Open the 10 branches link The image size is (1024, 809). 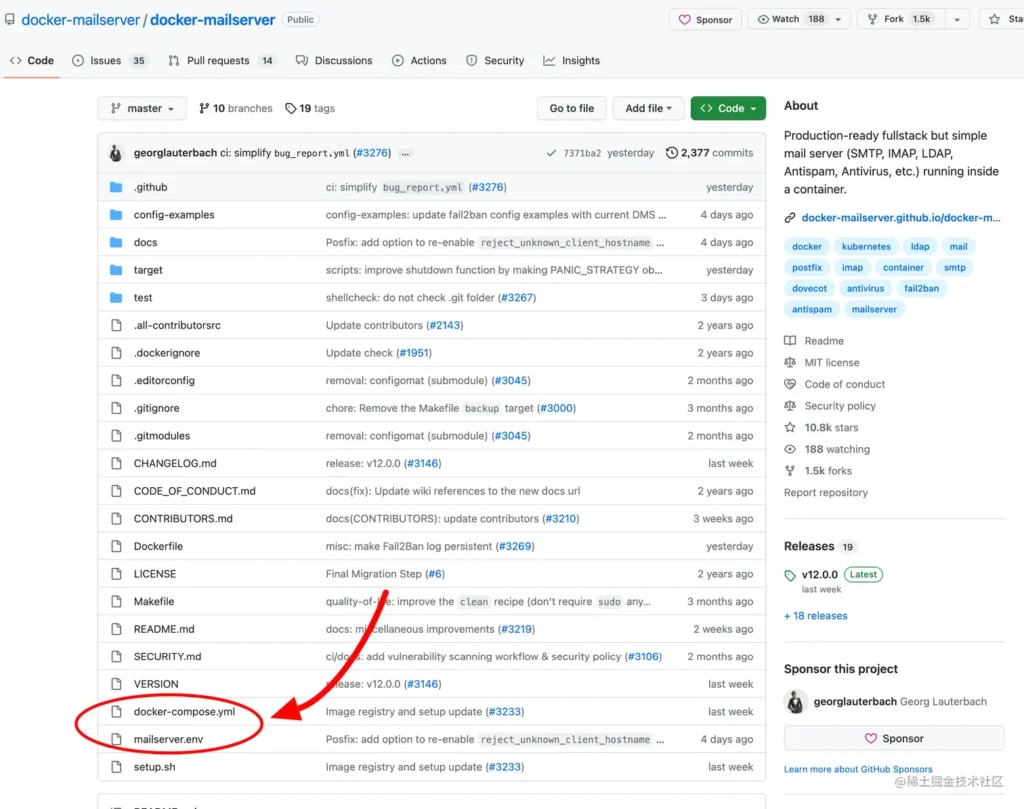tap(236, 108)
